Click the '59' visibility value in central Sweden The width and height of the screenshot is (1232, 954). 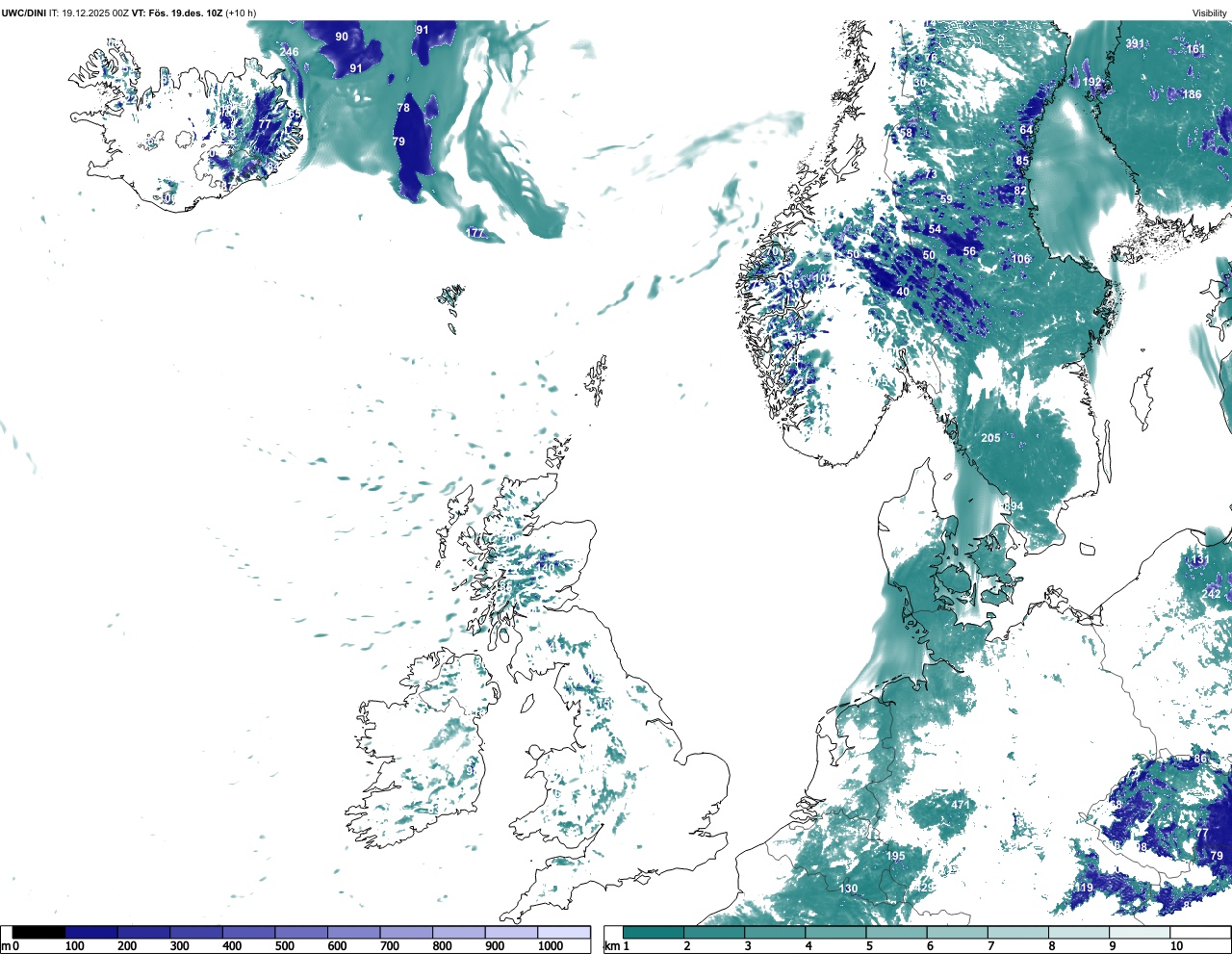coord(946,199)
